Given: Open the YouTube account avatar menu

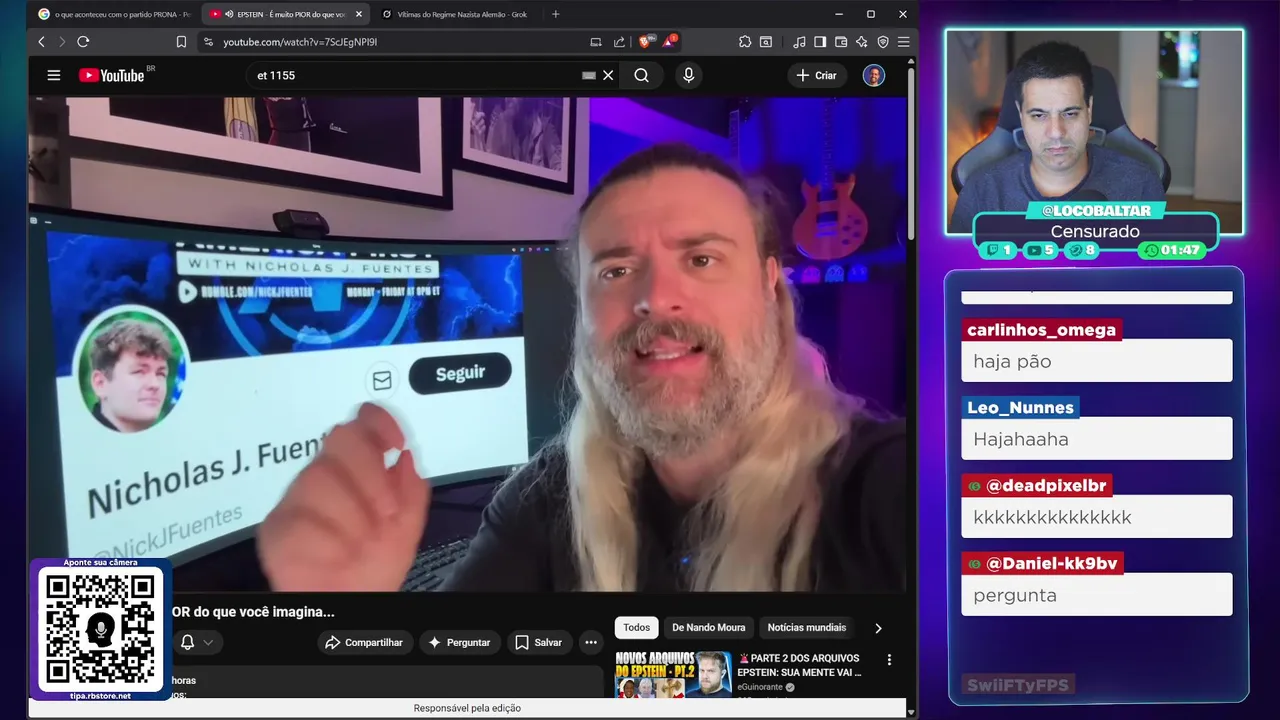Looking at the screenshot, I should click(874, 75).
